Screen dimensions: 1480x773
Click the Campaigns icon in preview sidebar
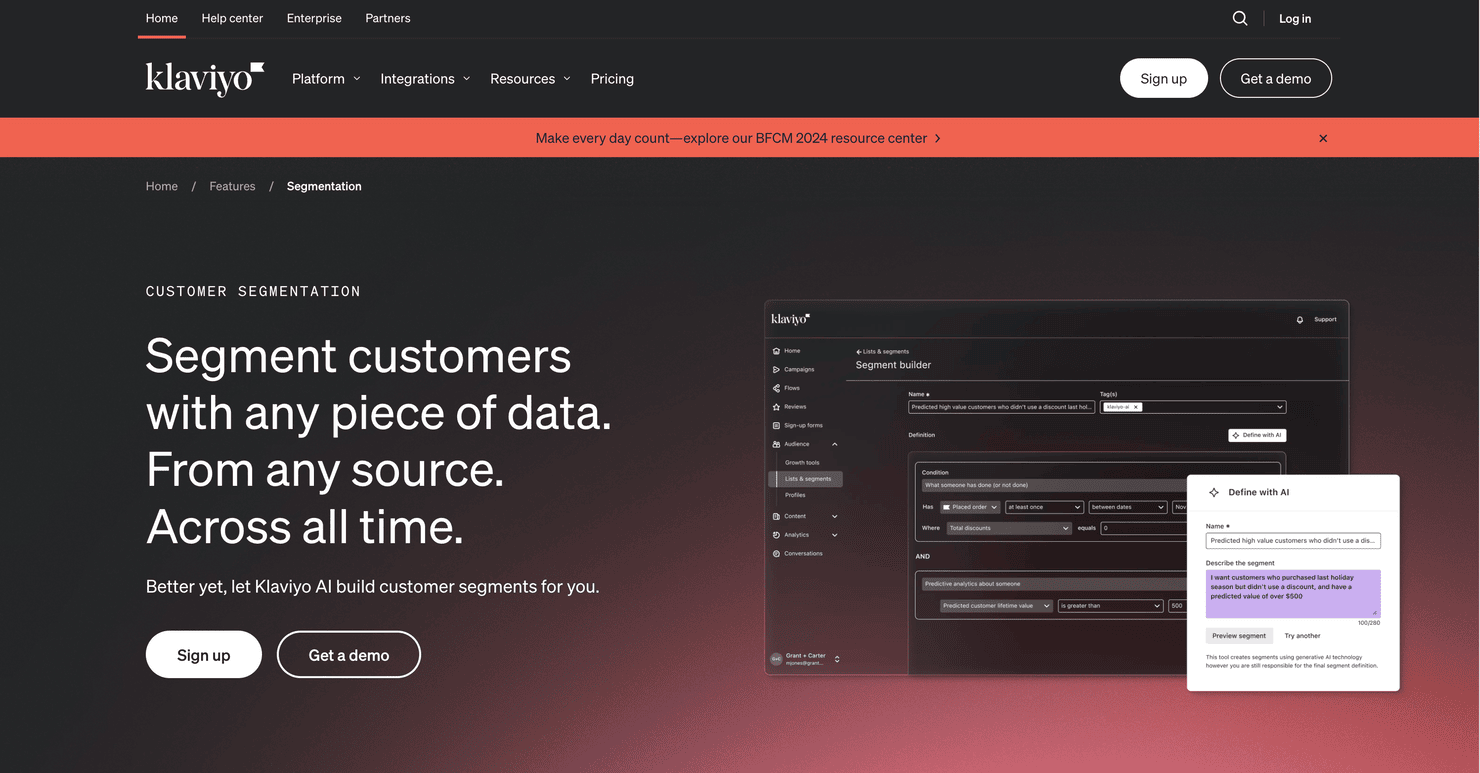[776, 370]
